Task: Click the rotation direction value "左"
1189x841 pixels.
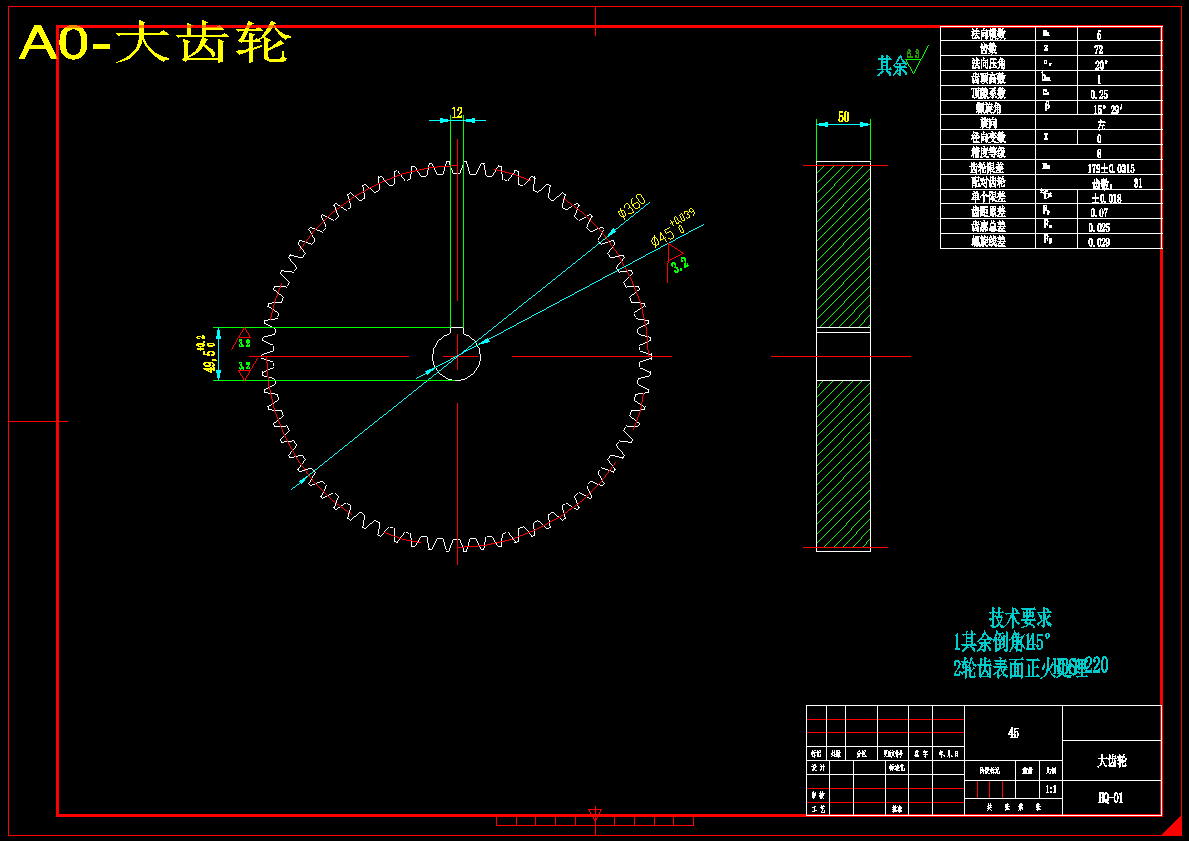Action: [1101, 124]
